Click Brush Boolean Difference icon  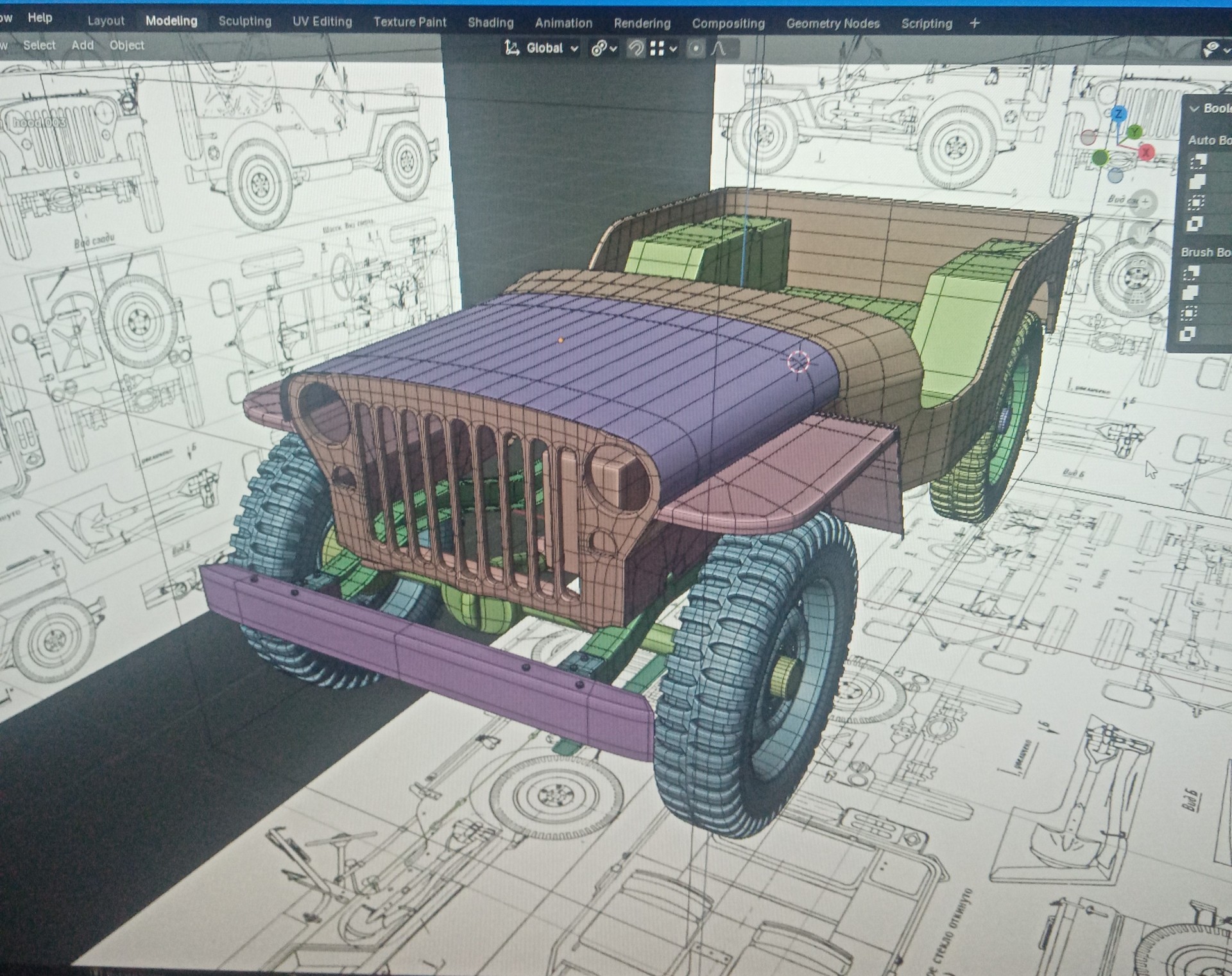pyautogui.click(x=1192, y=273)
